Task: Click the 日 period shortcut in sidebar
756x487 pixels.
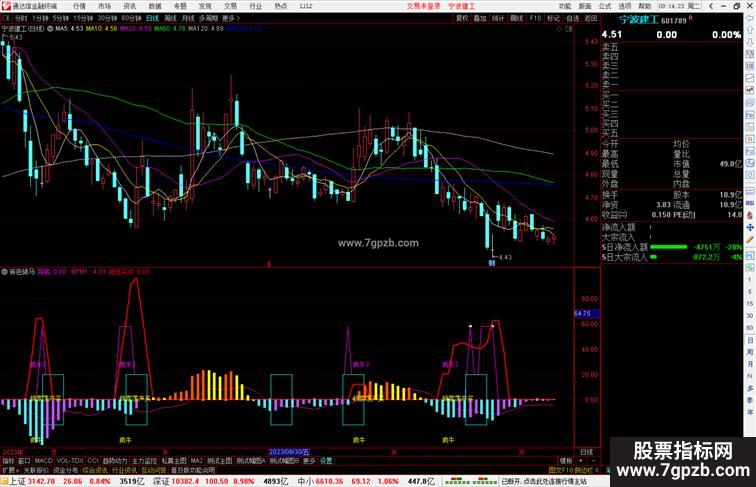Action: [x=750, y=340]
